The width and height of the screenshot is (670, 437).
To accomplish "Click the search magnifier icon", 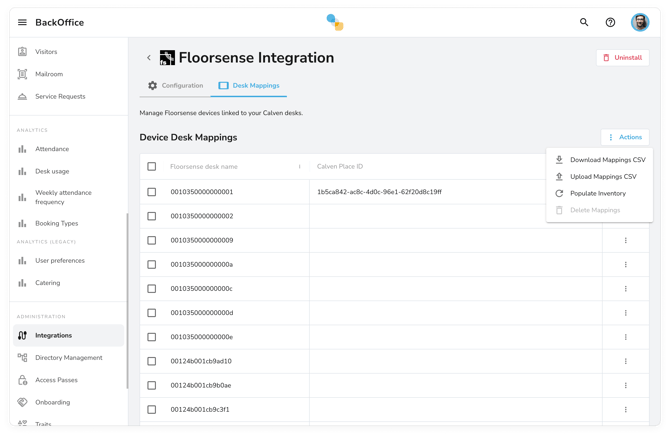I will [584, 22].
